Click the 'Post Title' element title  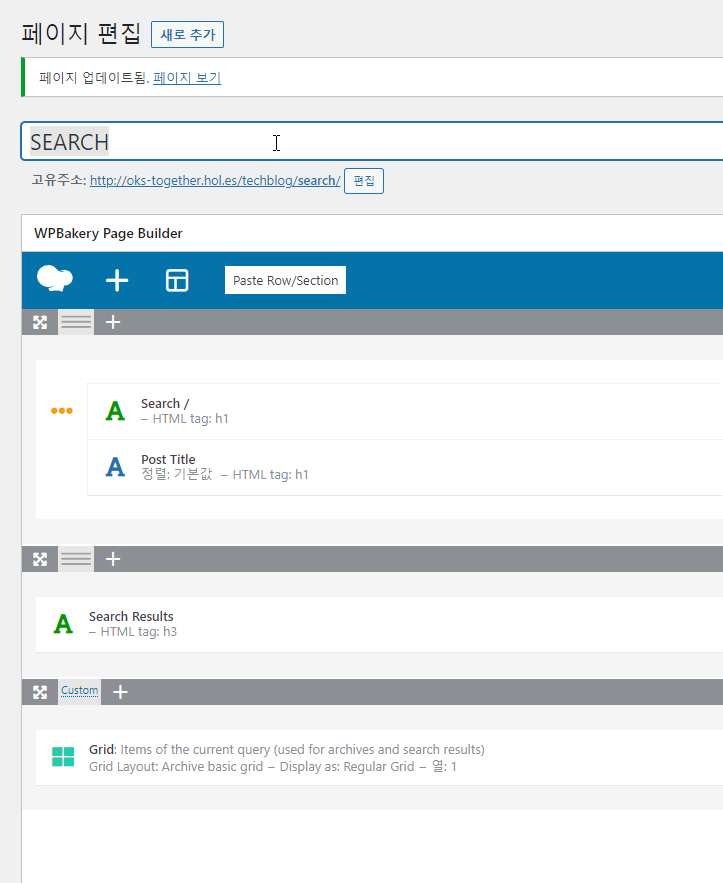coord(168,460)
